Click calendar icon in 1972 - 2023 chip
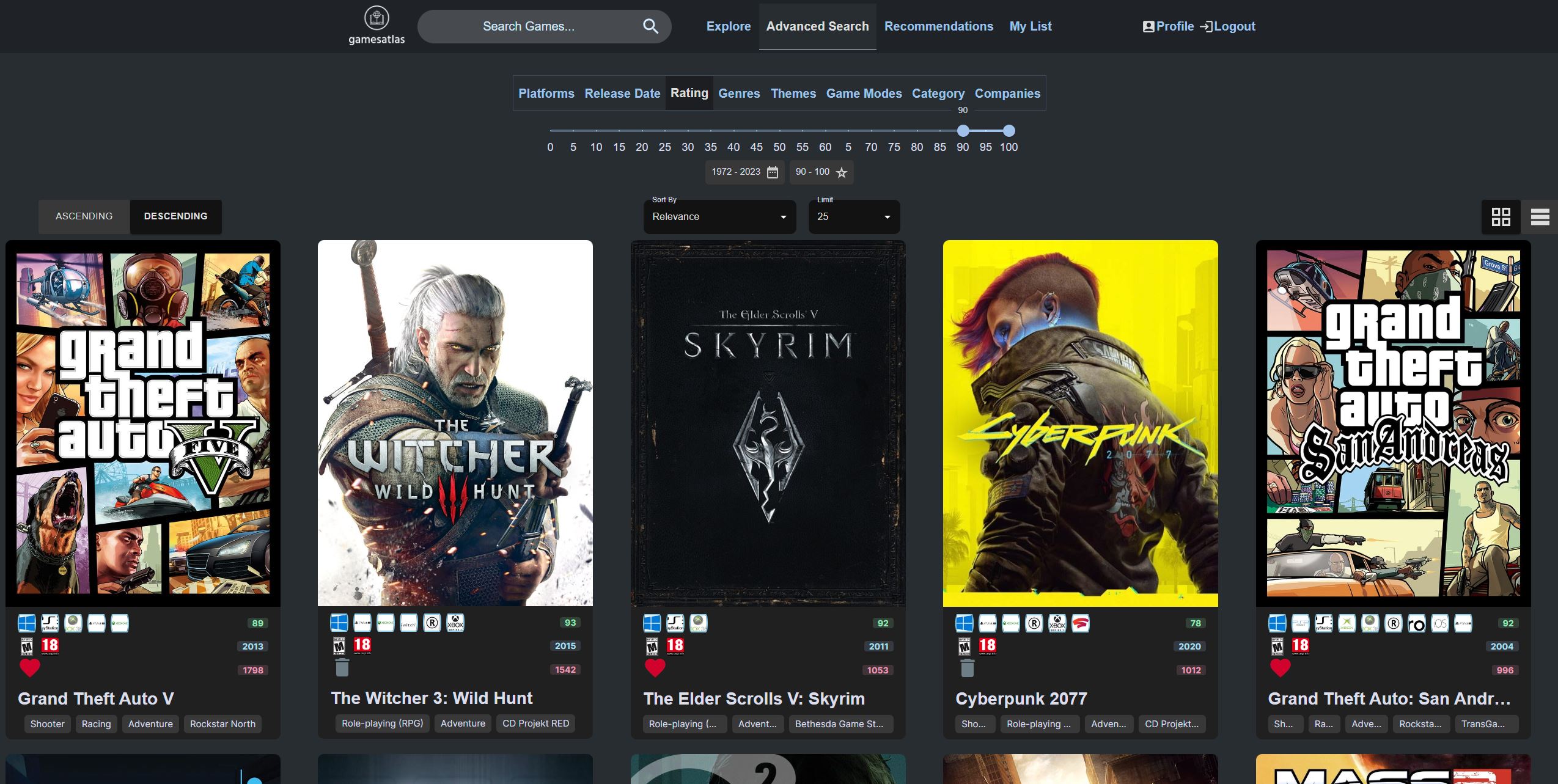1558x784 pixels. click(x=773, y=172)
